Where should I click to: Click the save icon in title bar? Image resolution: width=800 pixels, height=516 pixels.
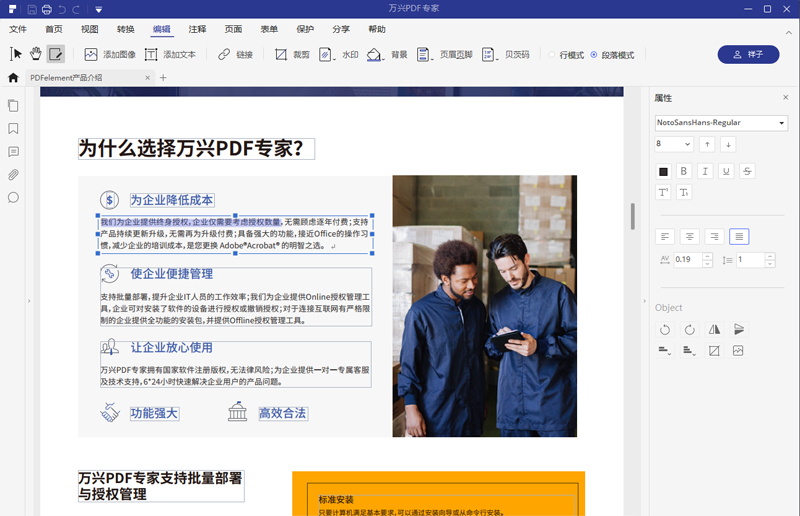click(x=32, y=9)
